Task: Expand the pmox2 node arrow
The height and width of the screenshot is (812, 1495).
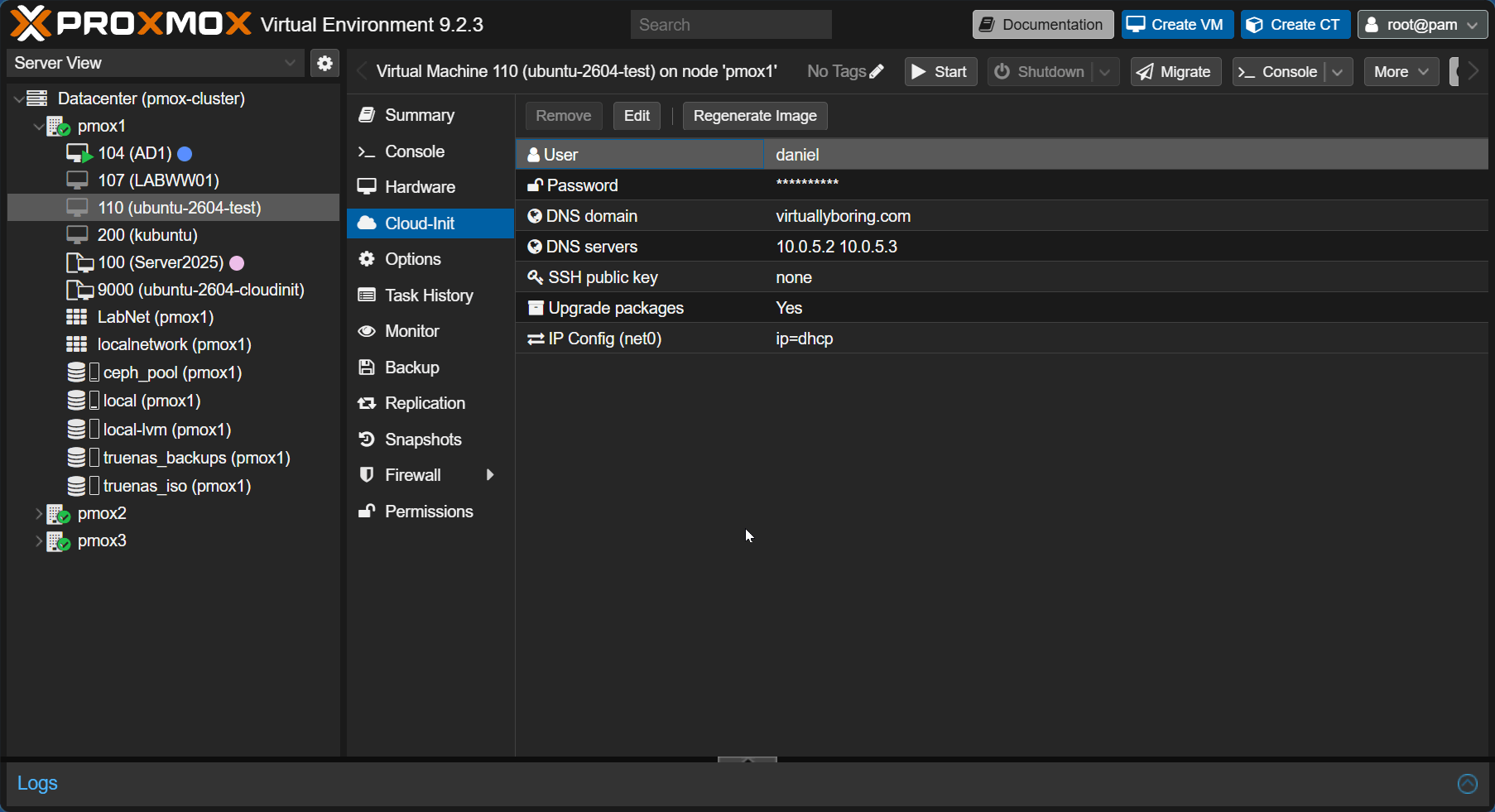Action: tap(38, 513)
